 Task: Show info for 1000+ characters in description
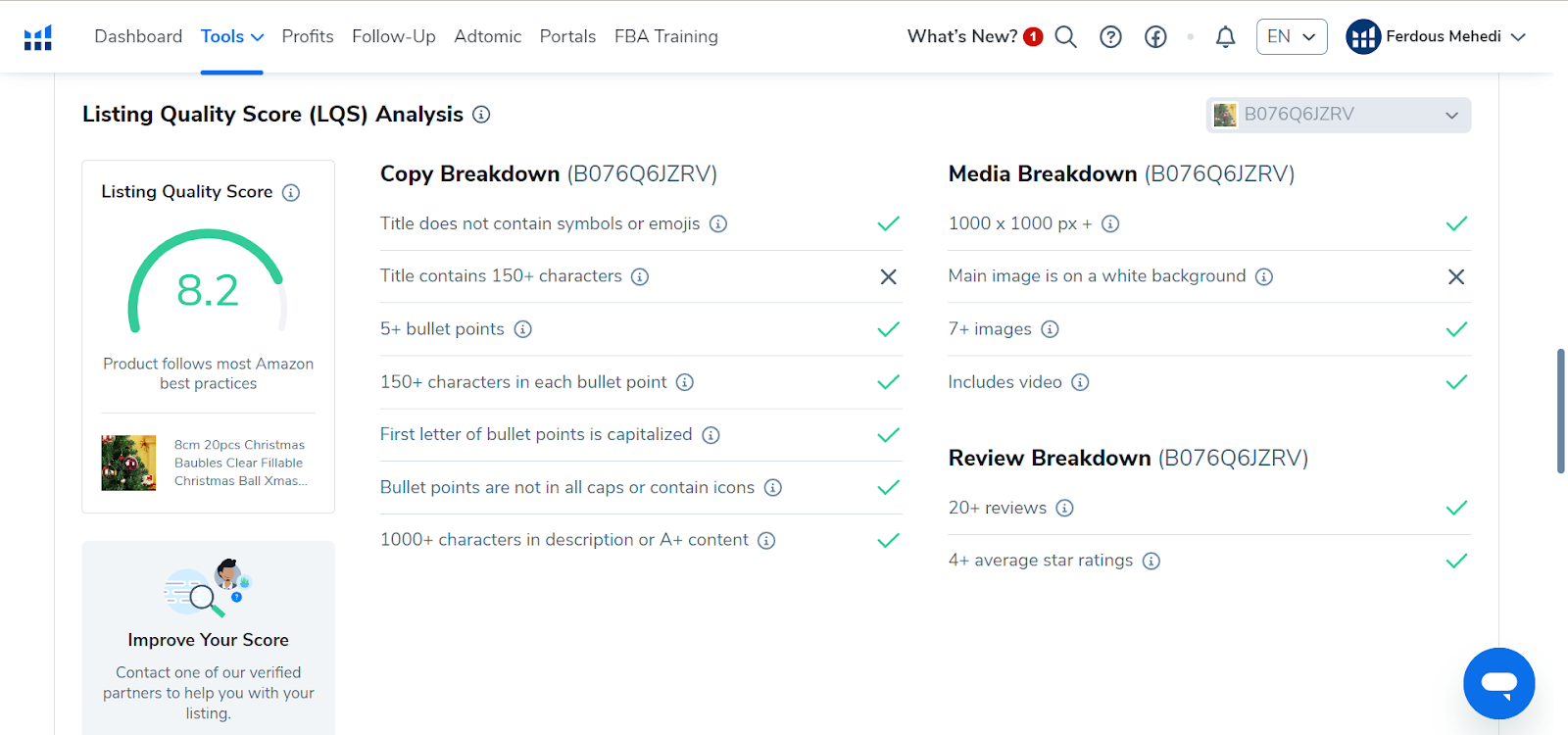click(766, 540)
